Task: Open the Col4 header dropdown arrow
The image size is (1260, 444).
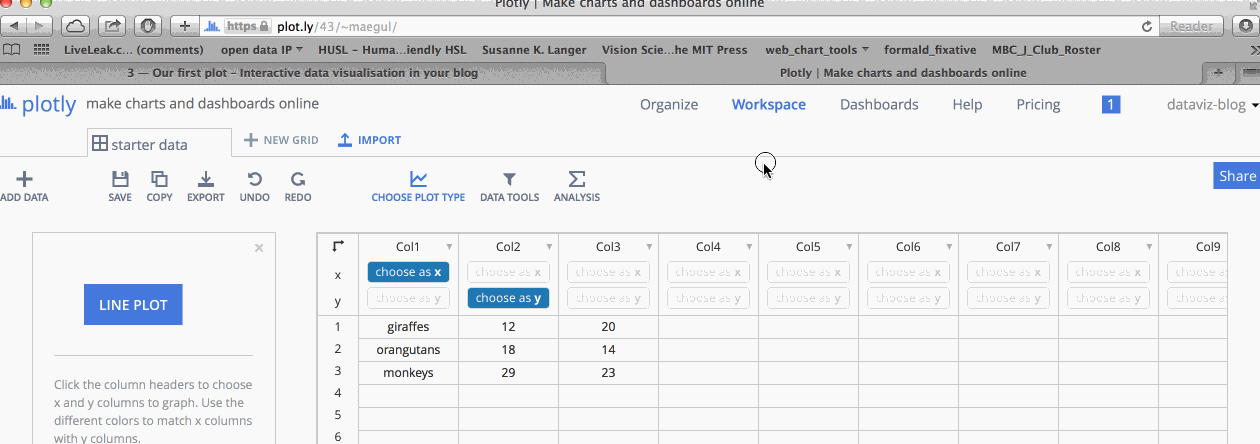Action: [749, 247]
